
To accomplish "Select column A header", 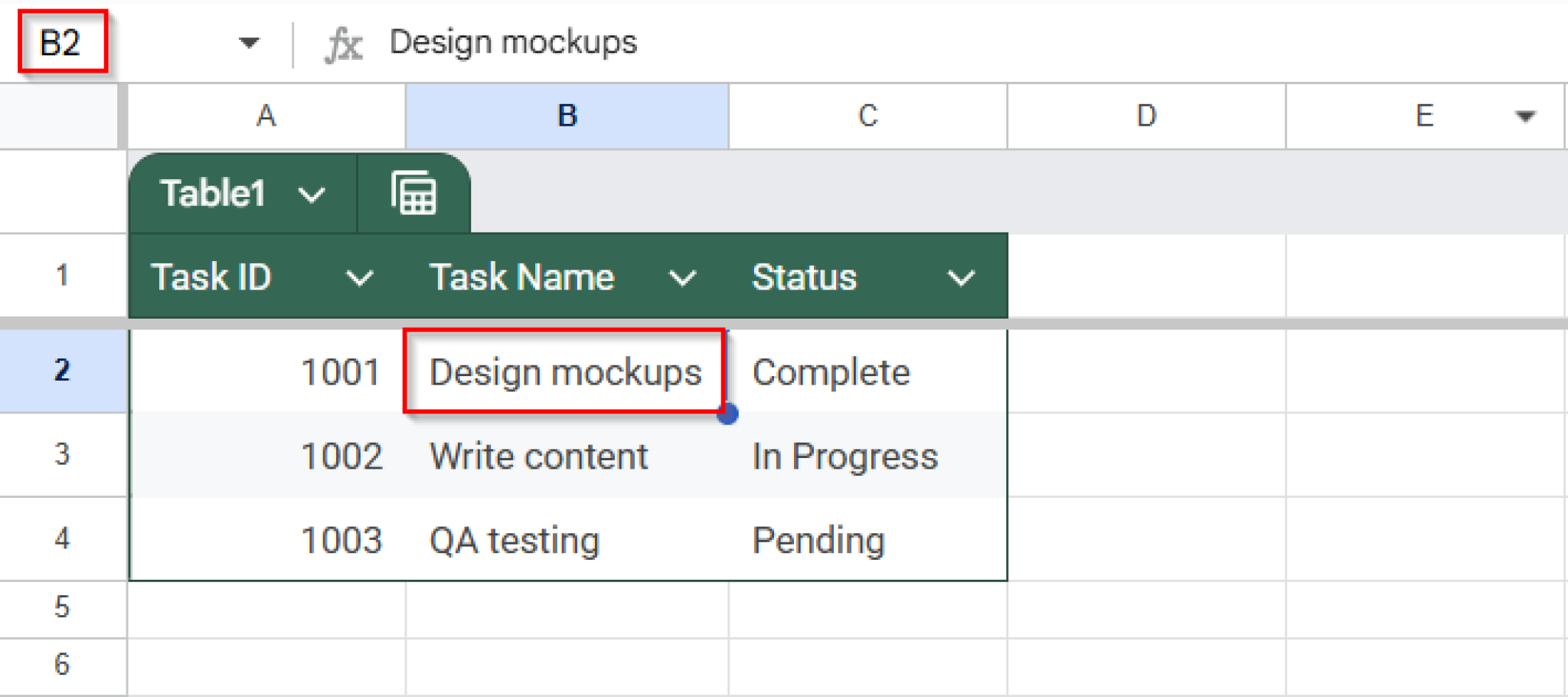I will (x=266, y=116).
